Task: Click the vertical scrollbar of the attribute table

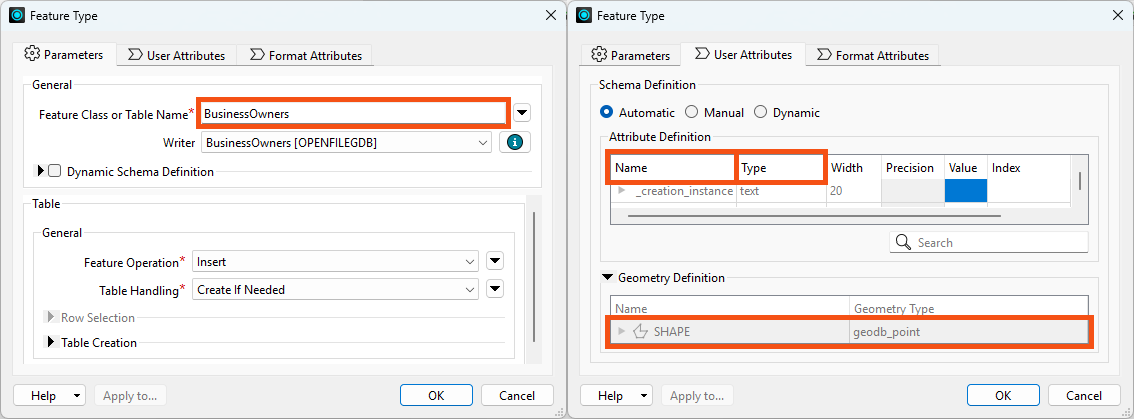Action: (1080, 181)
